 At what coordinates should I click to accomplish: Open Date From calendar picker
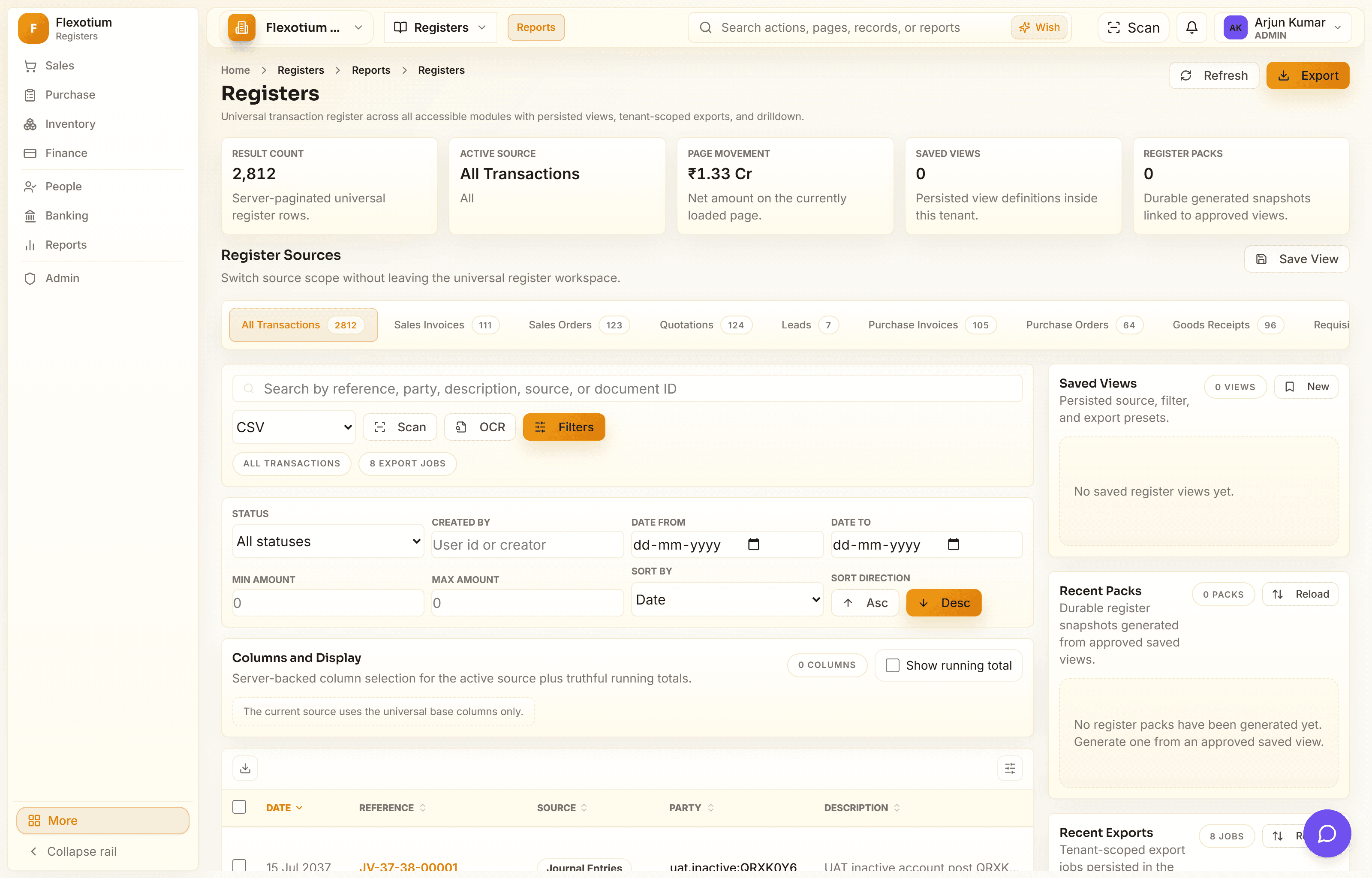coord(754,544)
